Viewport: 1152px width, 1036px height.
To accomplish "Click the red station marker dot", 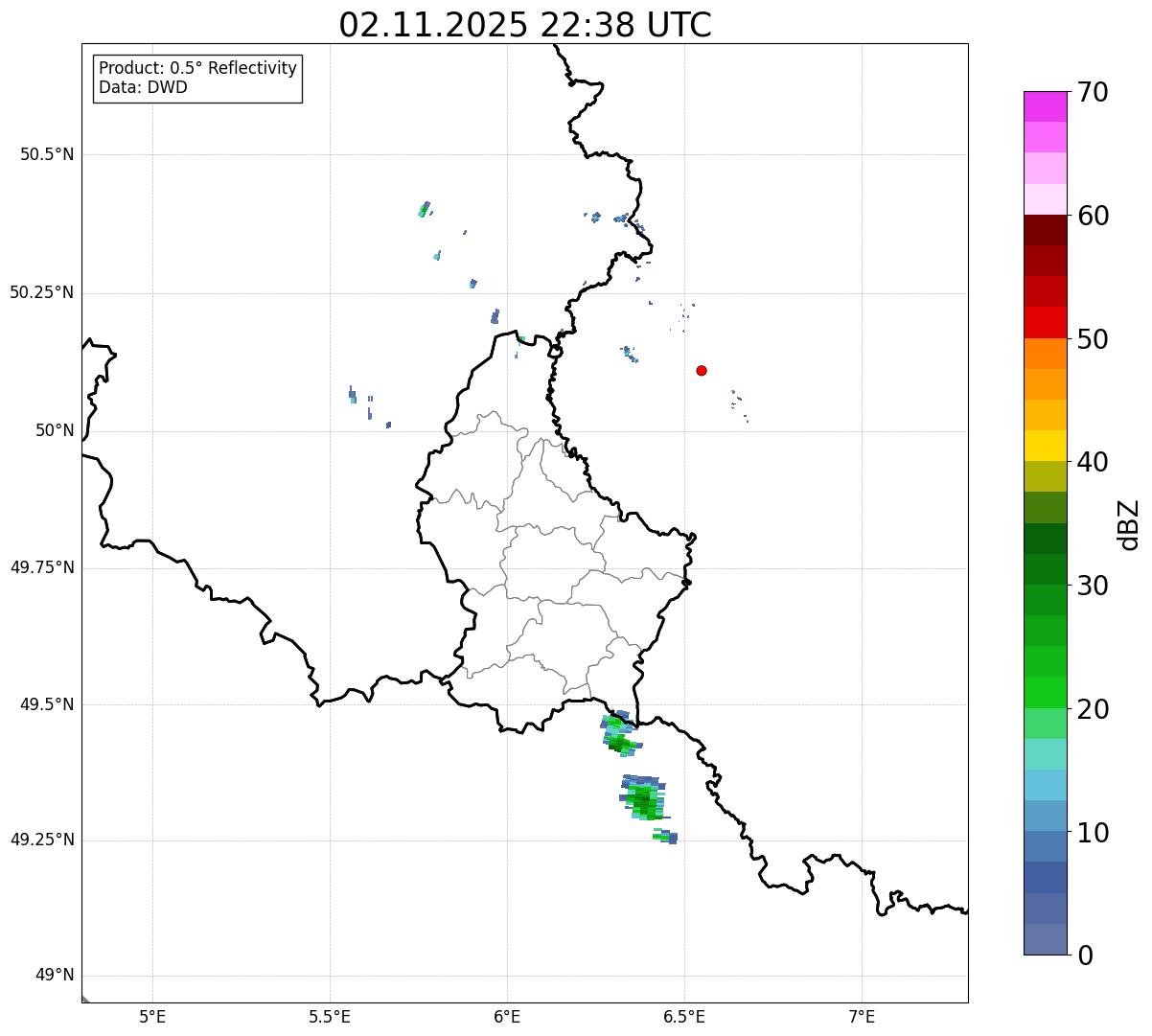I will click(702, 370).
